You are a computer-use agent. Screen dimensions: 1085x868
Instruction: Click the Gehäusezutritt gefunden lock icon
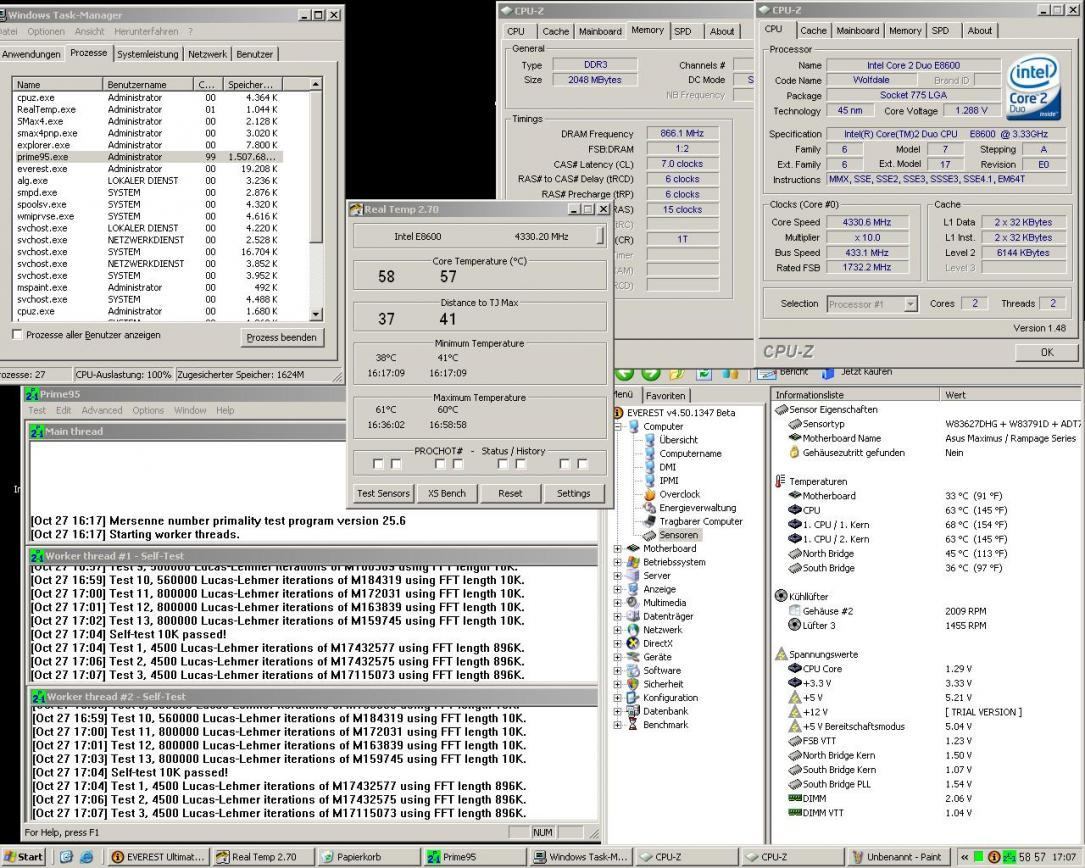coord(794,453)
